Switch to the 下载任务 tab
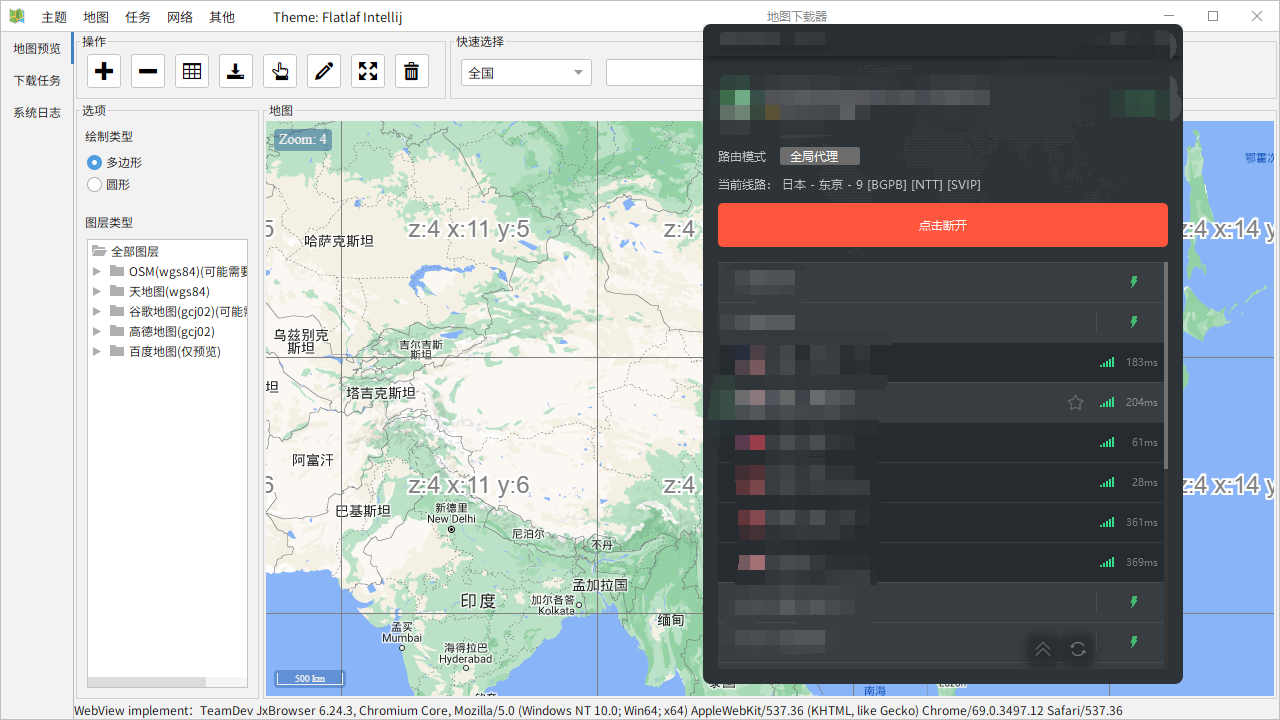The width and height of the screenshot is (1280, 720). 36,81
